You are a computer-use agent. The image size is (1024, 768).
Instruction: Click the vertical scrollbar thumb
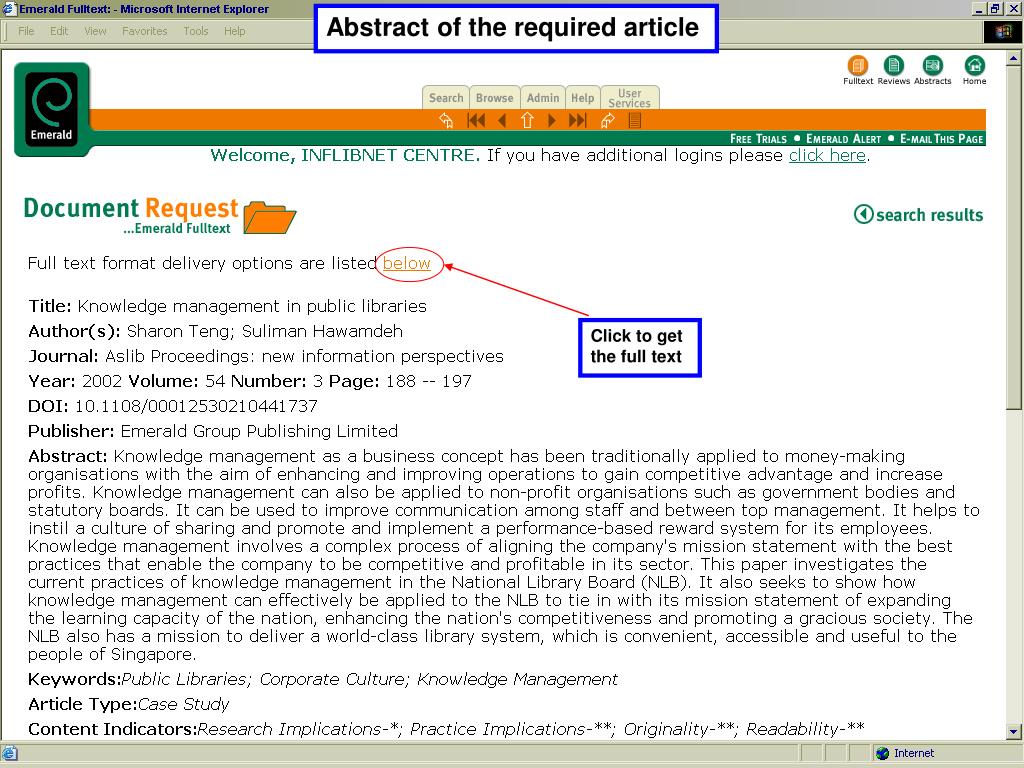(x=1014, y=238)
